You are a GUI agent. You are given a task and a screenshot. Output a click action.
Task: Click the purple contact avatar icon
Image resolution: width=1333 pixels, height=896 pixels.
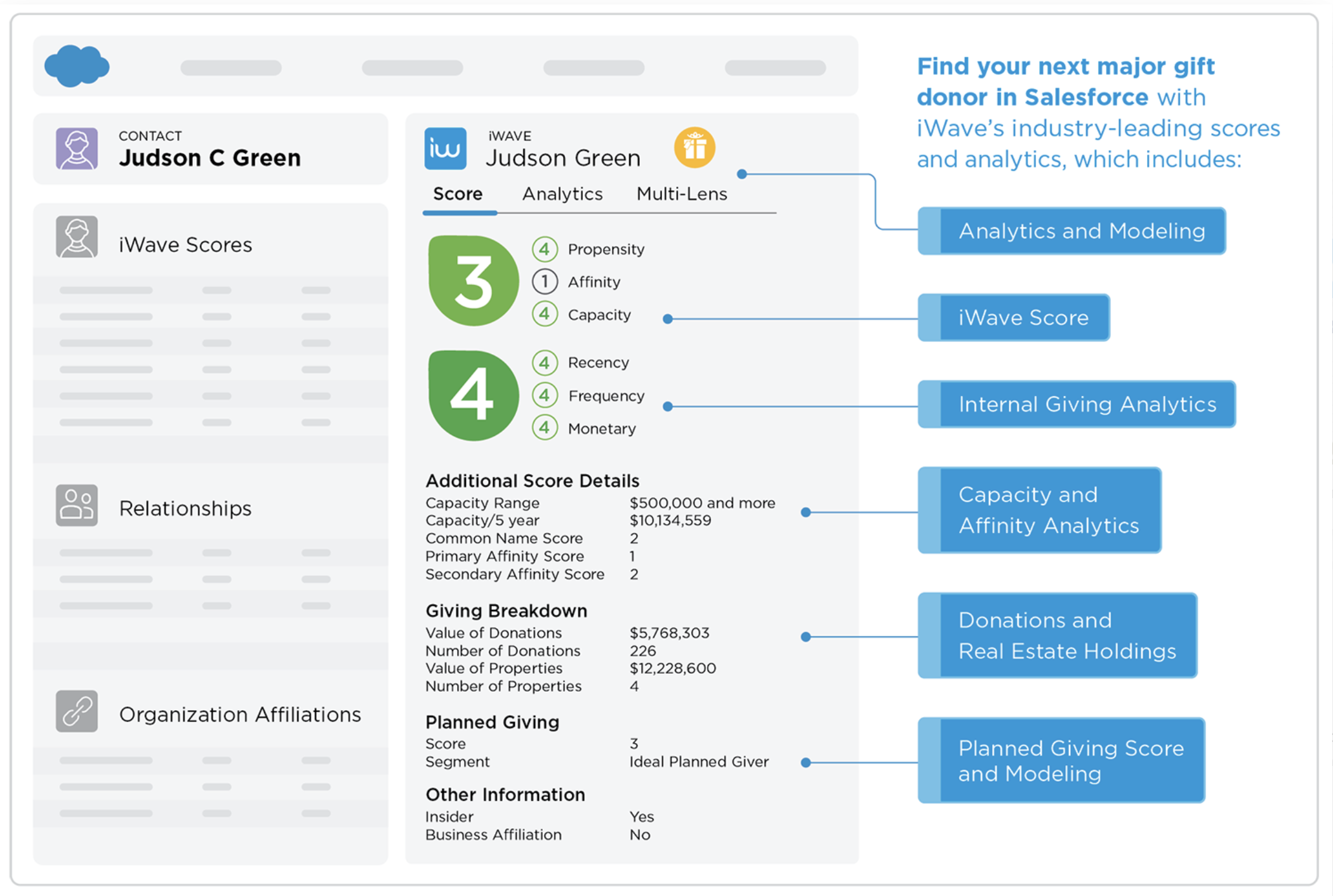pos(77,148)
